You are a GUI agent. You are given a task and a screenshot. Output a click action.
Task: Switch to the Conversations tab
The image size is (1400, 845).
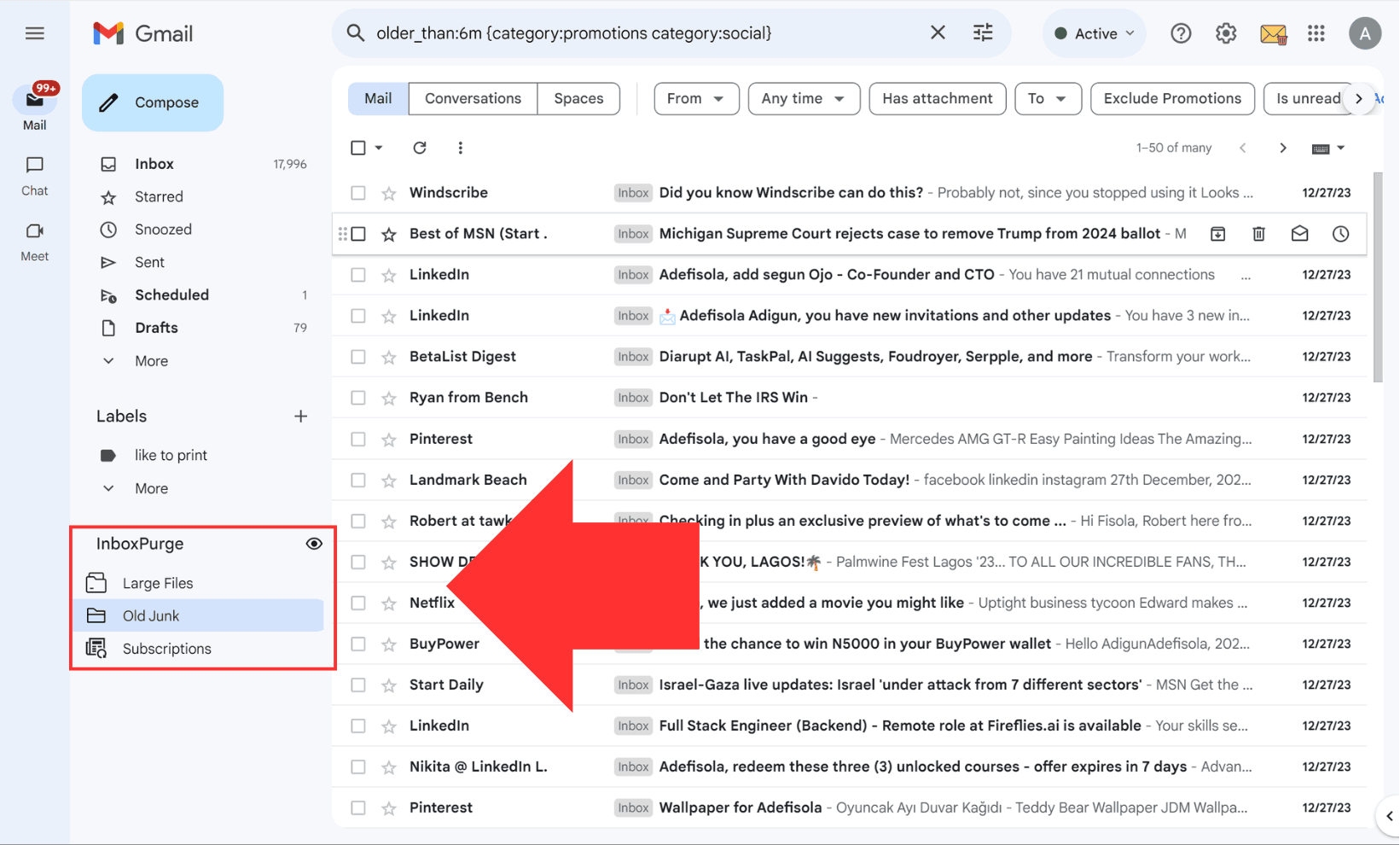coord(473,98)
